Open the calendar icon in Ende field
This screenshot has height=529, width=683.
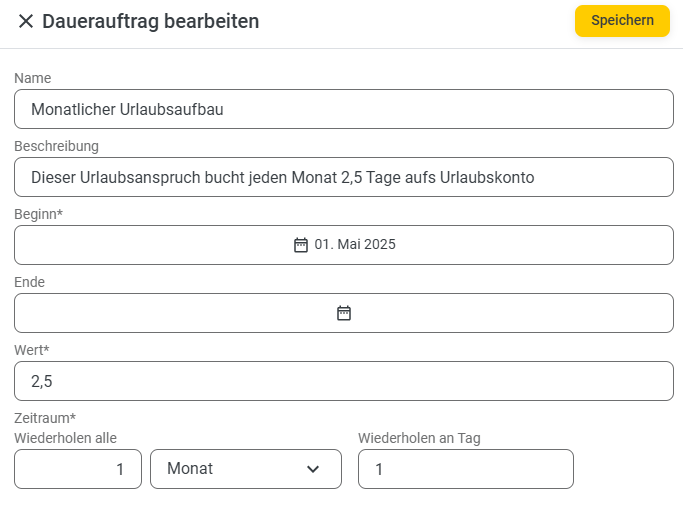(x=343, y=313)
